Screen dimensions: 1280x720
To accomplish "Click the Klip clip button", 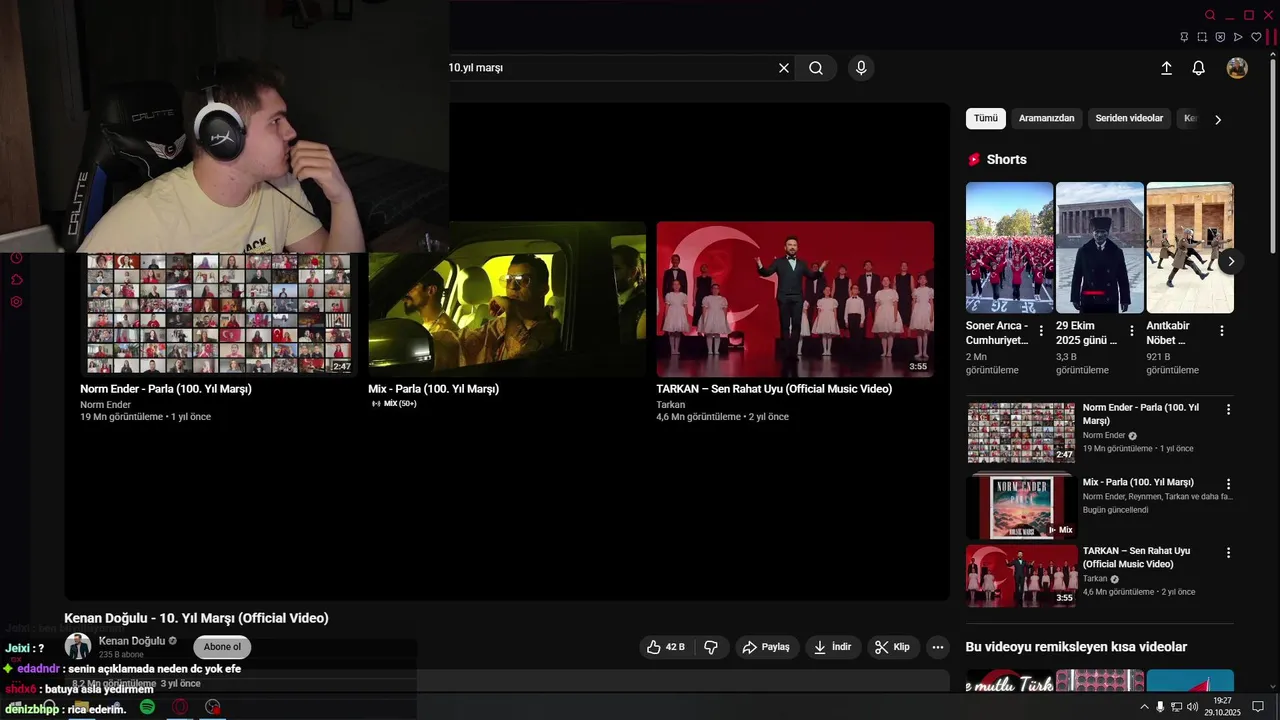I will 892,647.
